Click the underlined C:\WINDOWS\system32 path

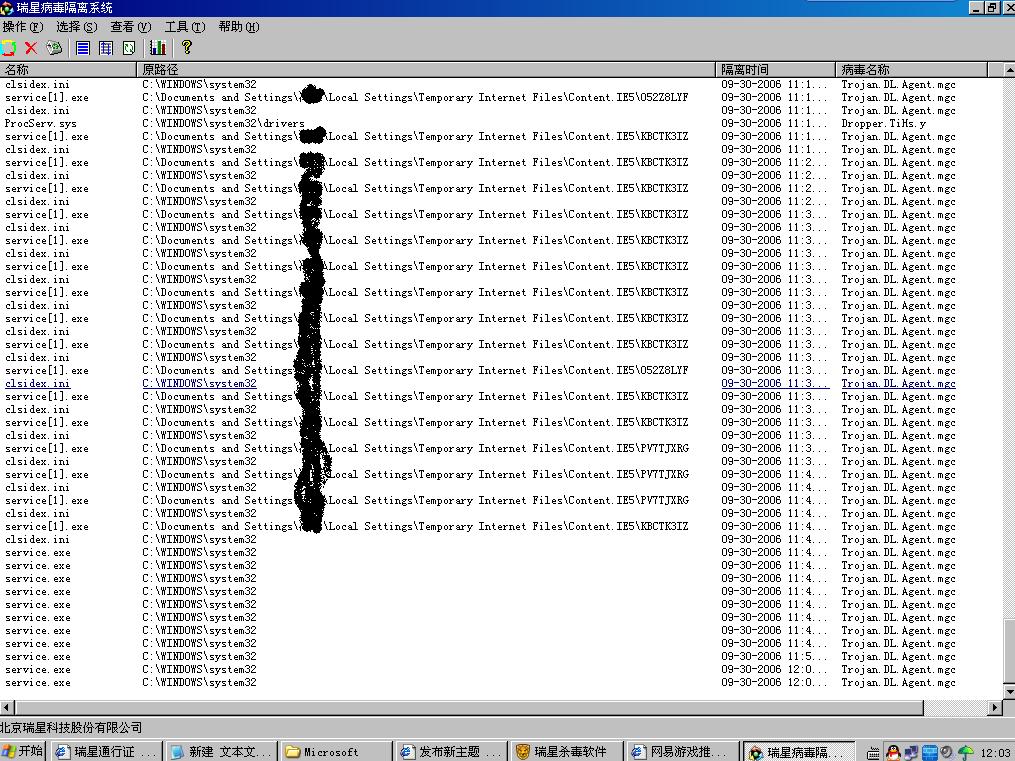click(199, 384)
